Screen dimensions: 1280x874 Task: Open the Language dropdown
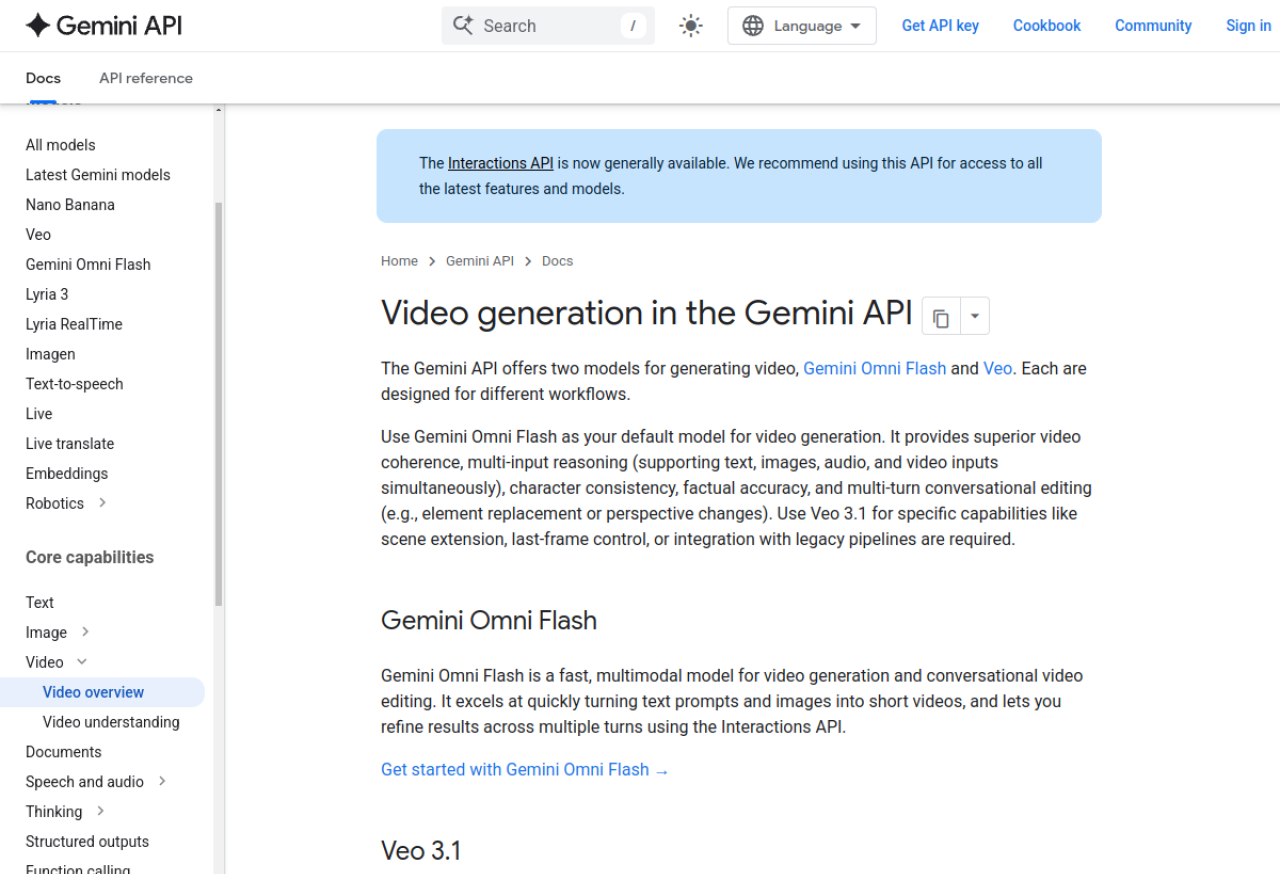pos(802,26)
